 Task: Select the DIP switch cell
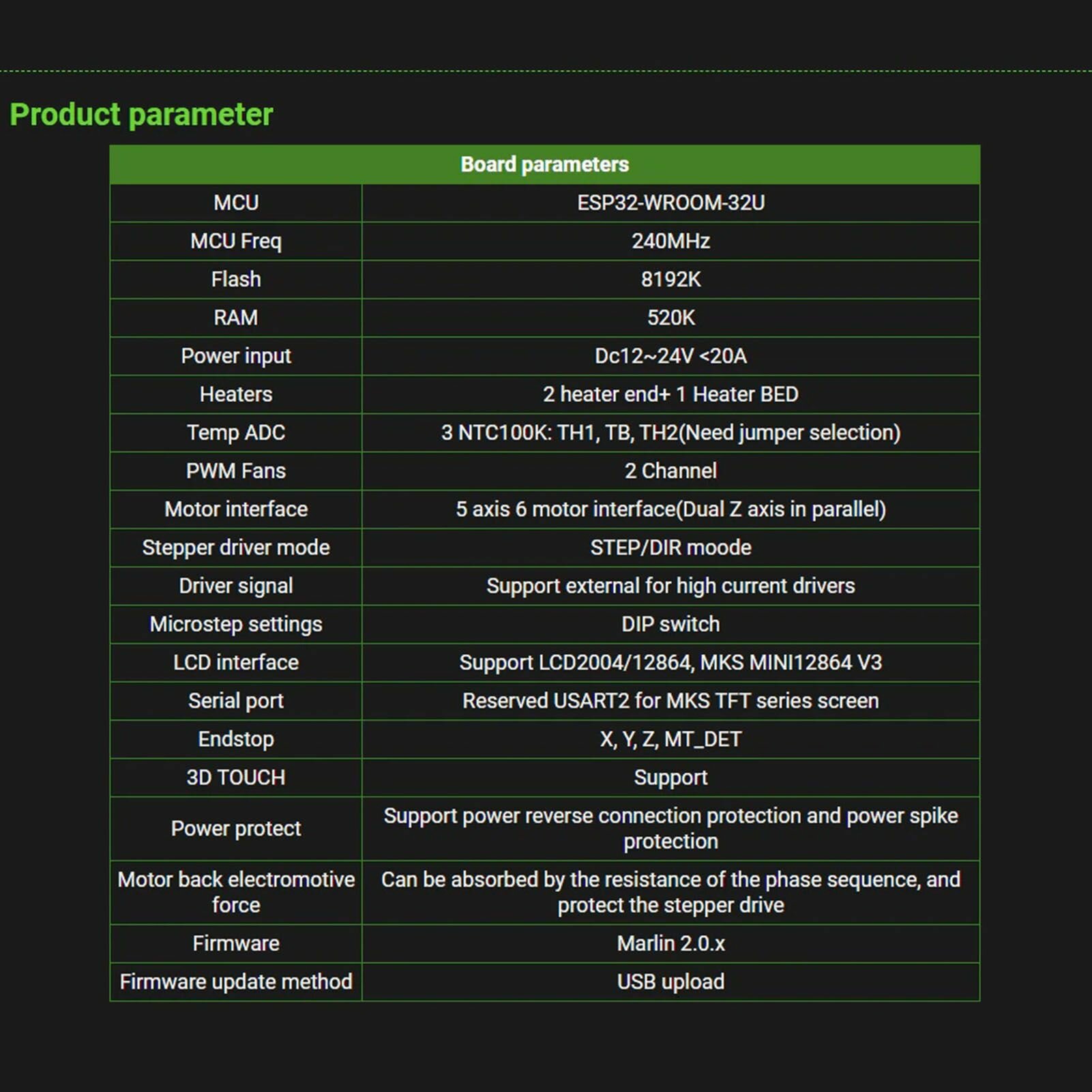pyautogui.click(x=670, y=624)
